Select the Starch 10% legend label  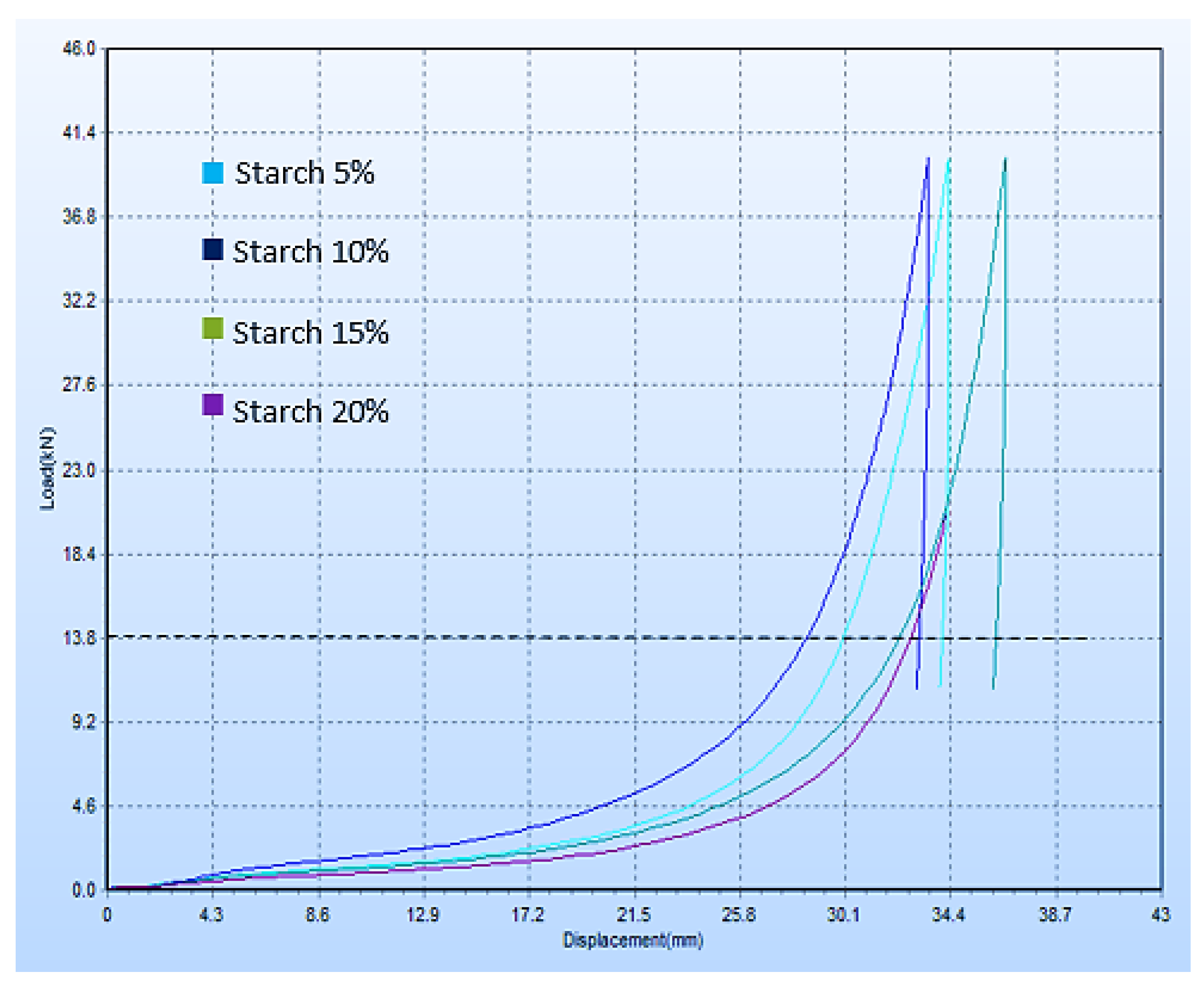tap(310, 251)
